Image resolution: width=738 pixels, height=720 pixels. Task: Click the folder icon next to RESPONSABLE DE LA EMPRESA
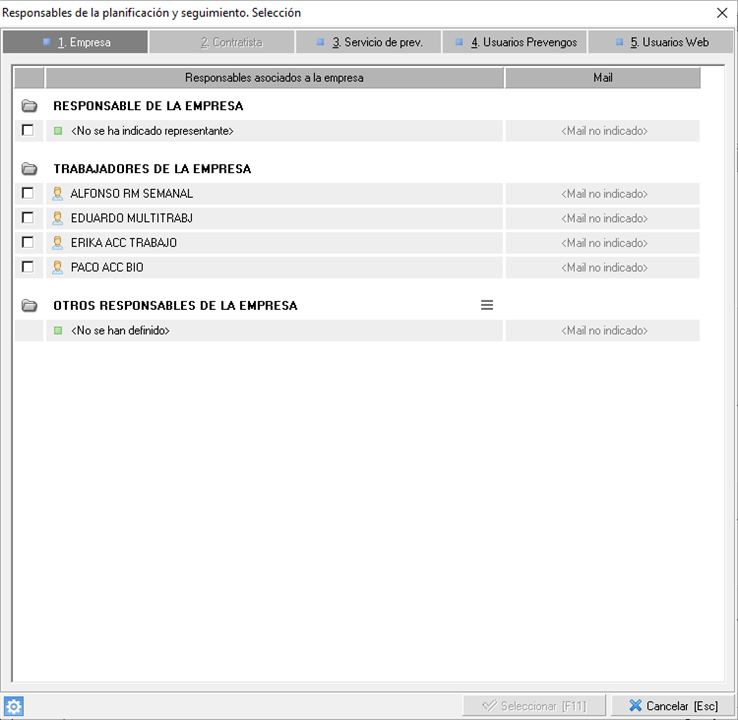point(29,106)
